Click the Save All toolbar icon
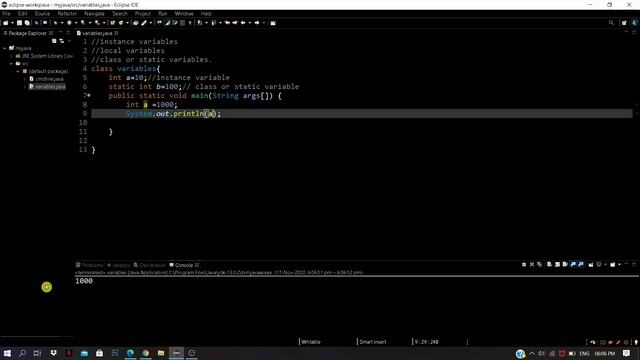640x360 pixels. point(27,23)
